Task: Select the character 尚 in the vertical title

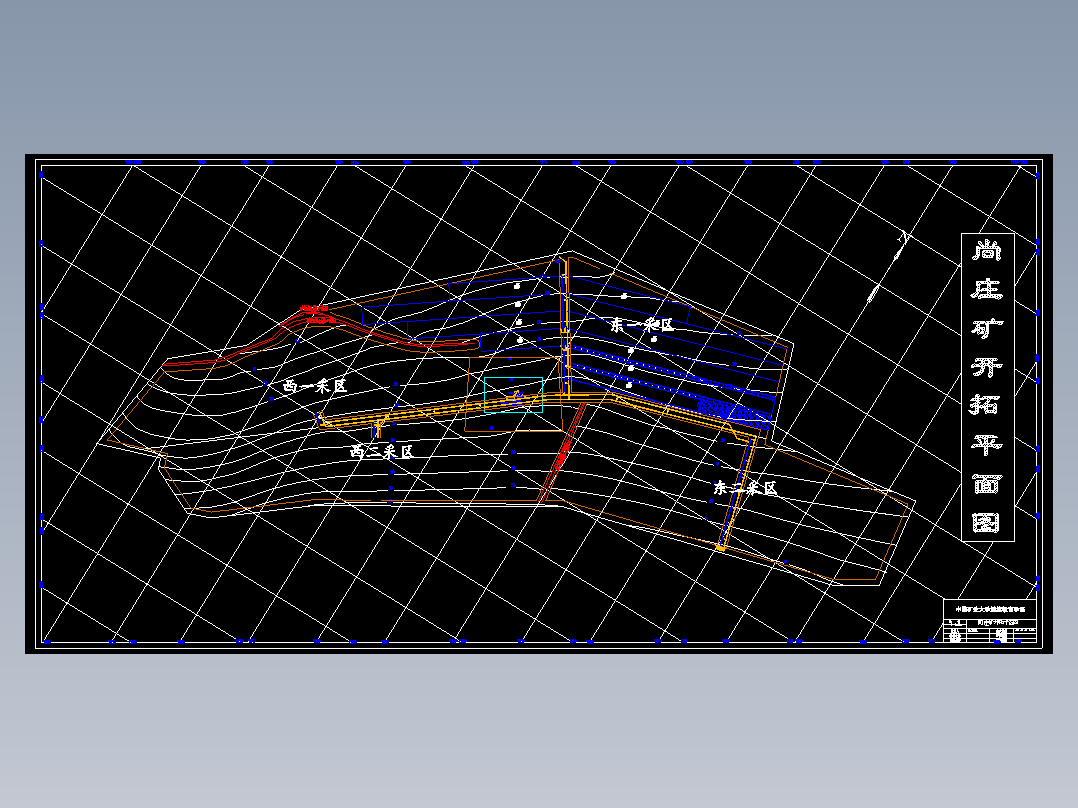Action: tap(987, 249)
